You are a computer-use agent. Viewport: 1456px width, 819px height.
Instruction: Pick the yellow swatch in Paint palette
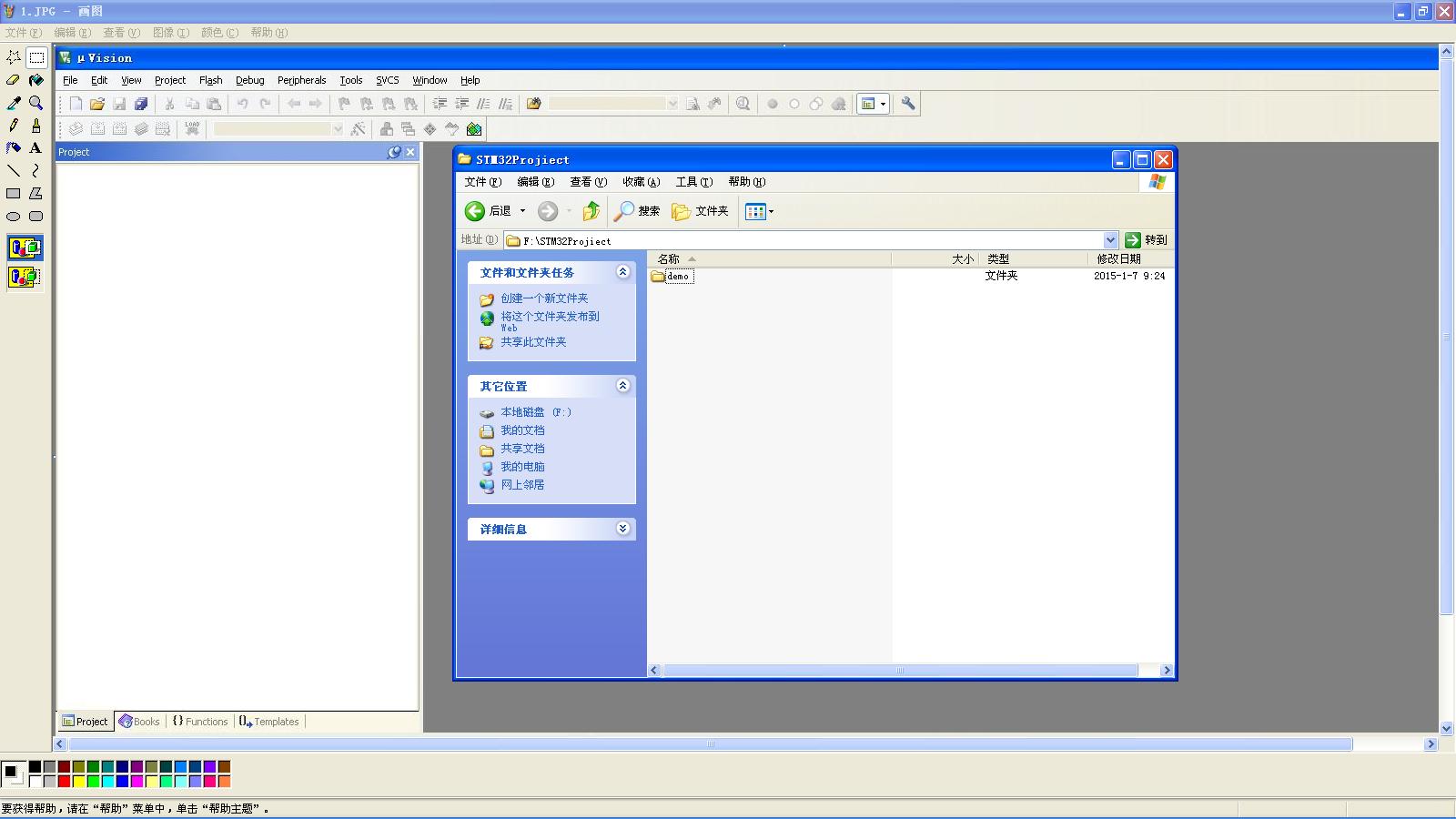[x=78, y=781]
